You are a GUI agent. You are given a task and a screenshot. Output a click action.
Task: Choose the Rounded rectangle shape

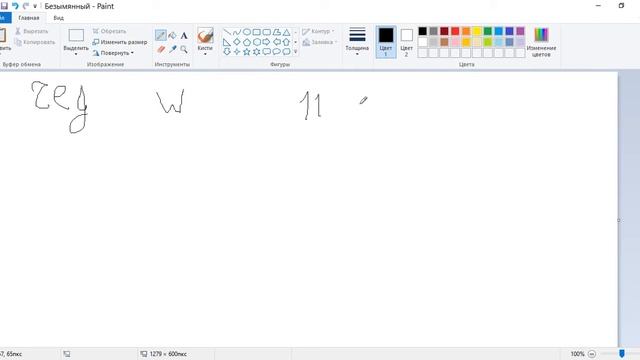pos(267,32)
